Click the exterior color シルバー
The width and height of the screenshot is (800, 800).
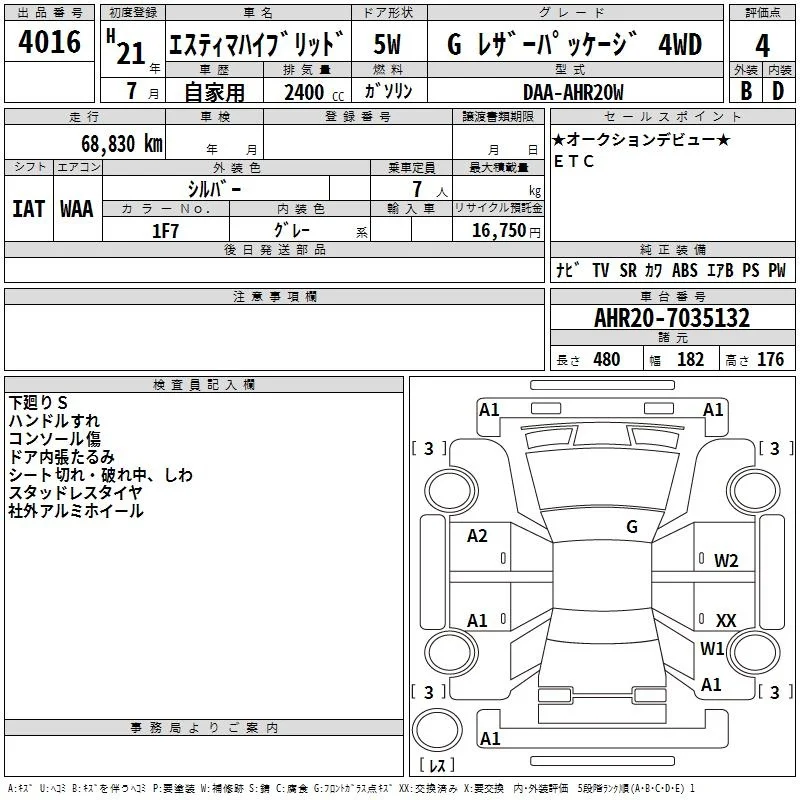pyautogui.click(x=214, y=189)
